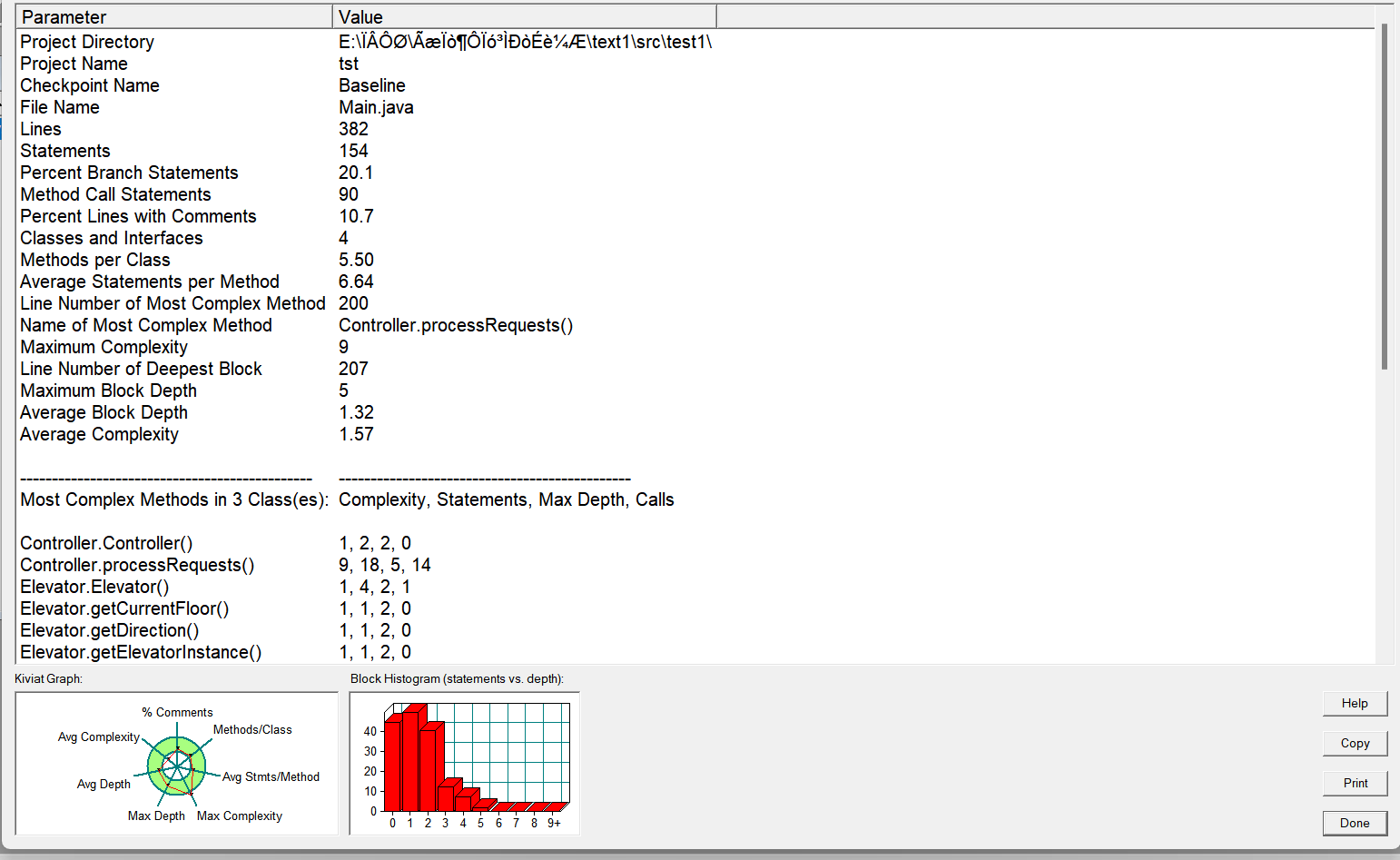Click the value 382 for Lines
This screenshot has height=860, width=1400.
(x=353, y=129)
